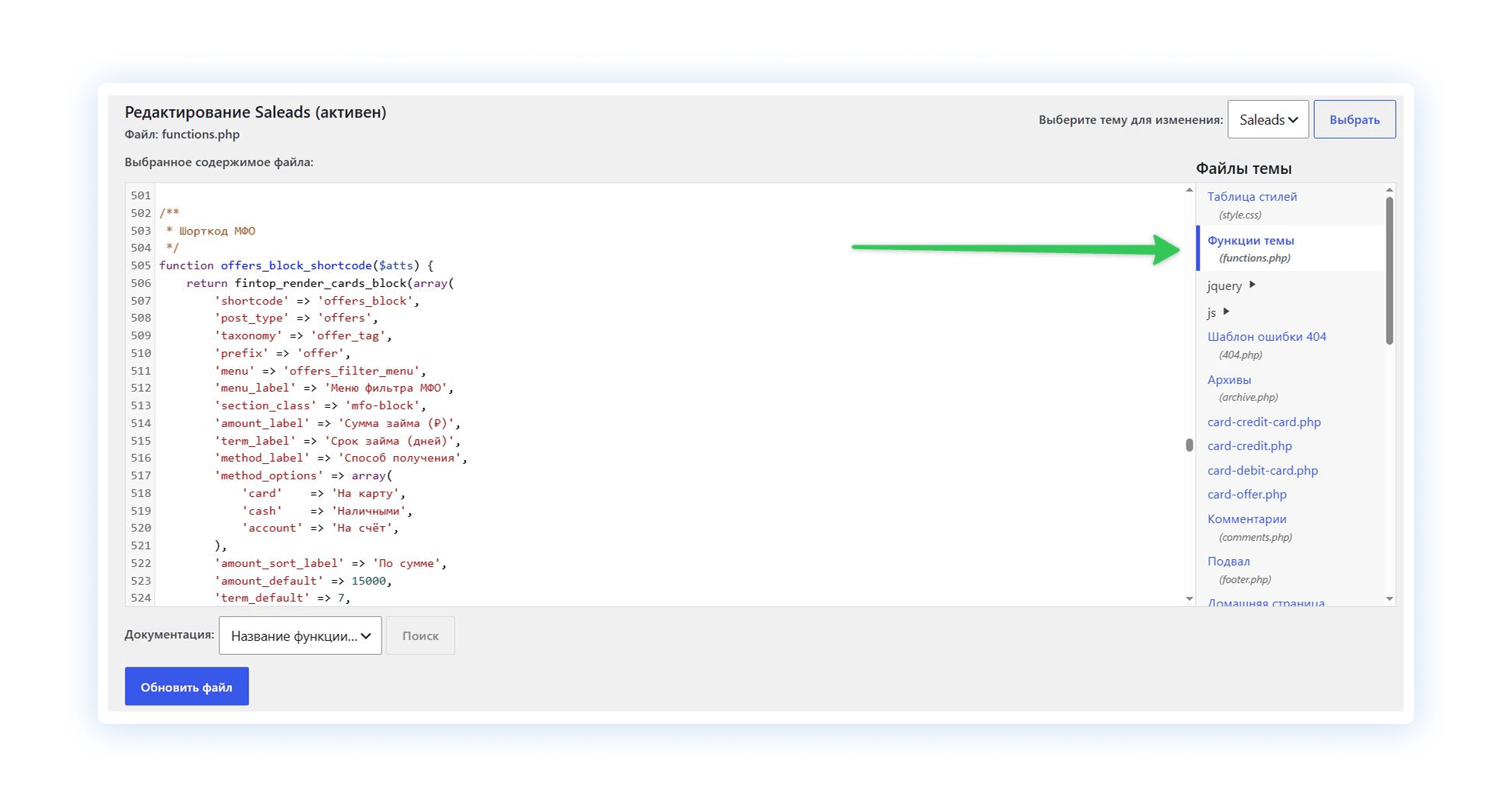Click the Файл: functions.php label
1512x807 pixels.
pos(182,135)
